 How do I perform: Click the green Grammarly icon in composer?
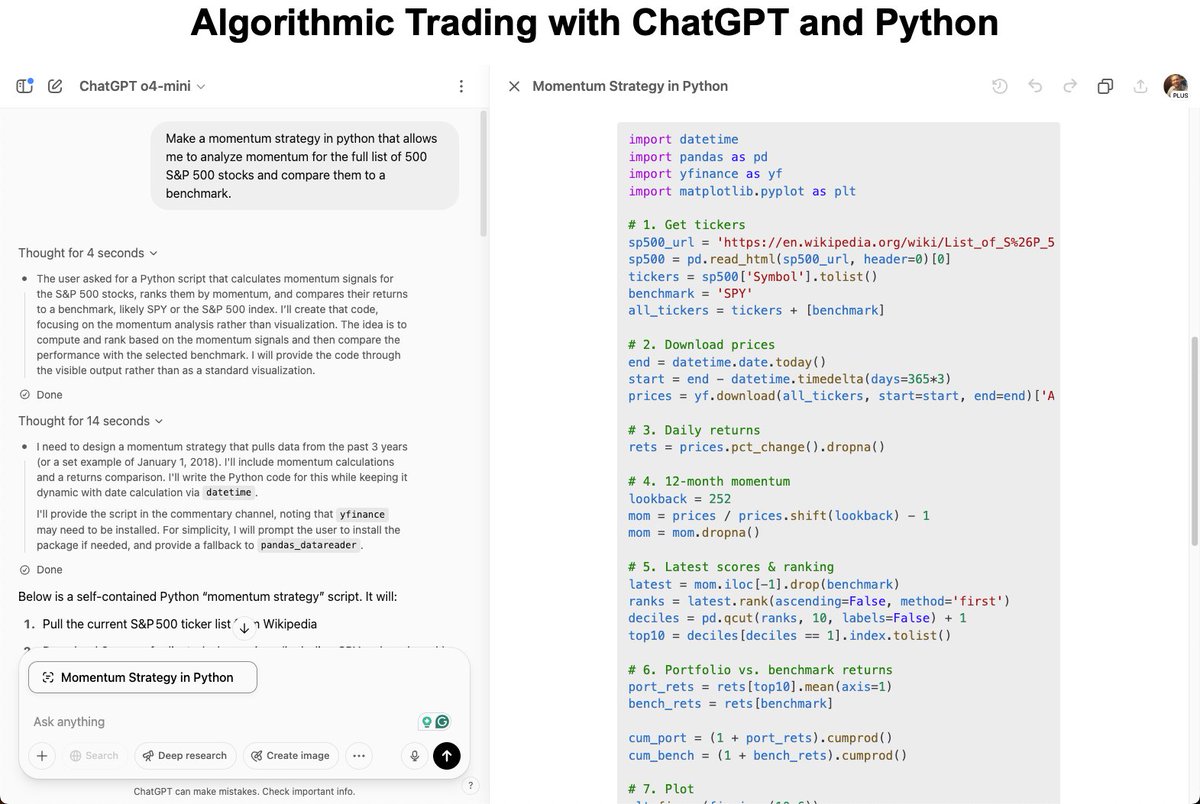[x=442, y=722]
